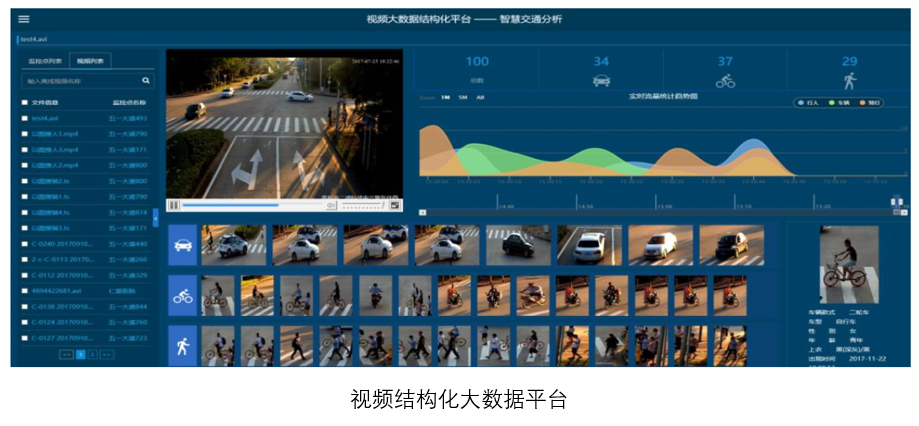The image size is (919, 426).
Task: Set chart zoom to 1M
Action: point(446,98)
